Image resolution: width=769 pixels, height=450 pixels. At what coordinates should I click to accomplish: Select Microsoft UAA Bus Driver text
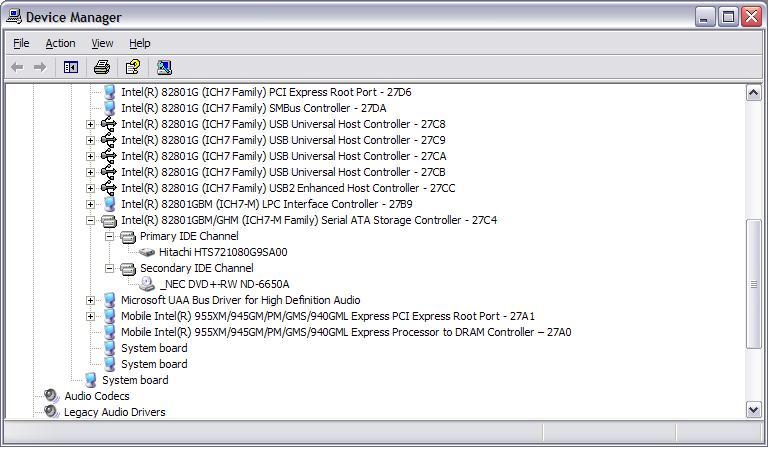pyautogui.click(x=240, y=300)
